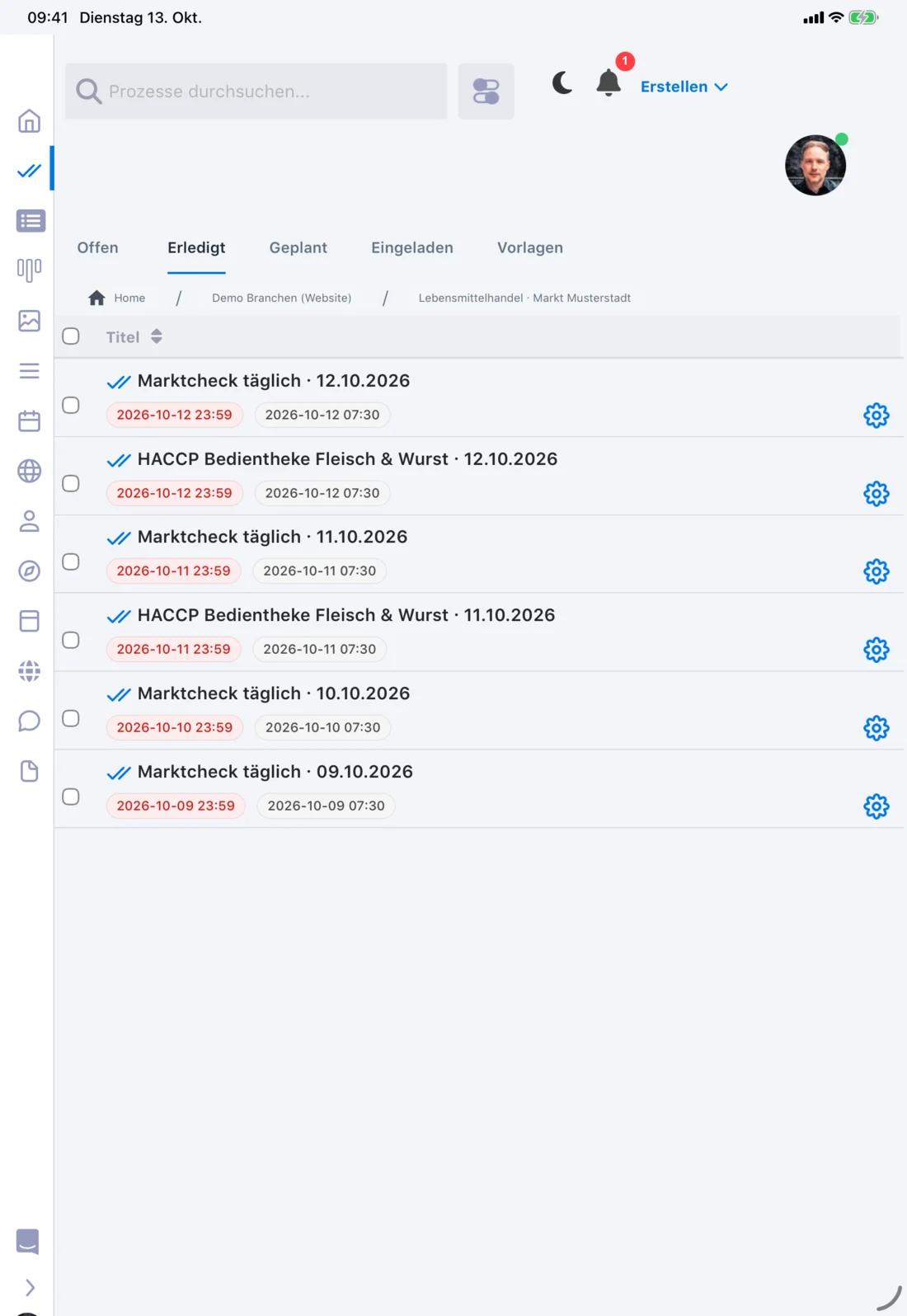
Task: Switch to the Offen tab
Action: [x=98, y=248]
